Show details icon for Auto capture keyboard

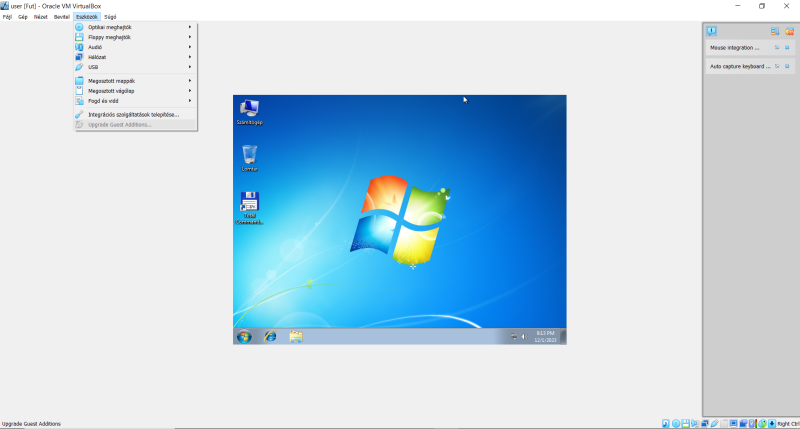pos(777,66)
